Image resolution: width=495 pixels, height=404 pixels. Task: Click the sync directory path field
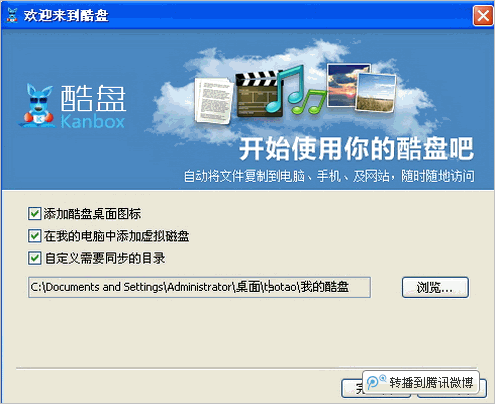point(199,287)
